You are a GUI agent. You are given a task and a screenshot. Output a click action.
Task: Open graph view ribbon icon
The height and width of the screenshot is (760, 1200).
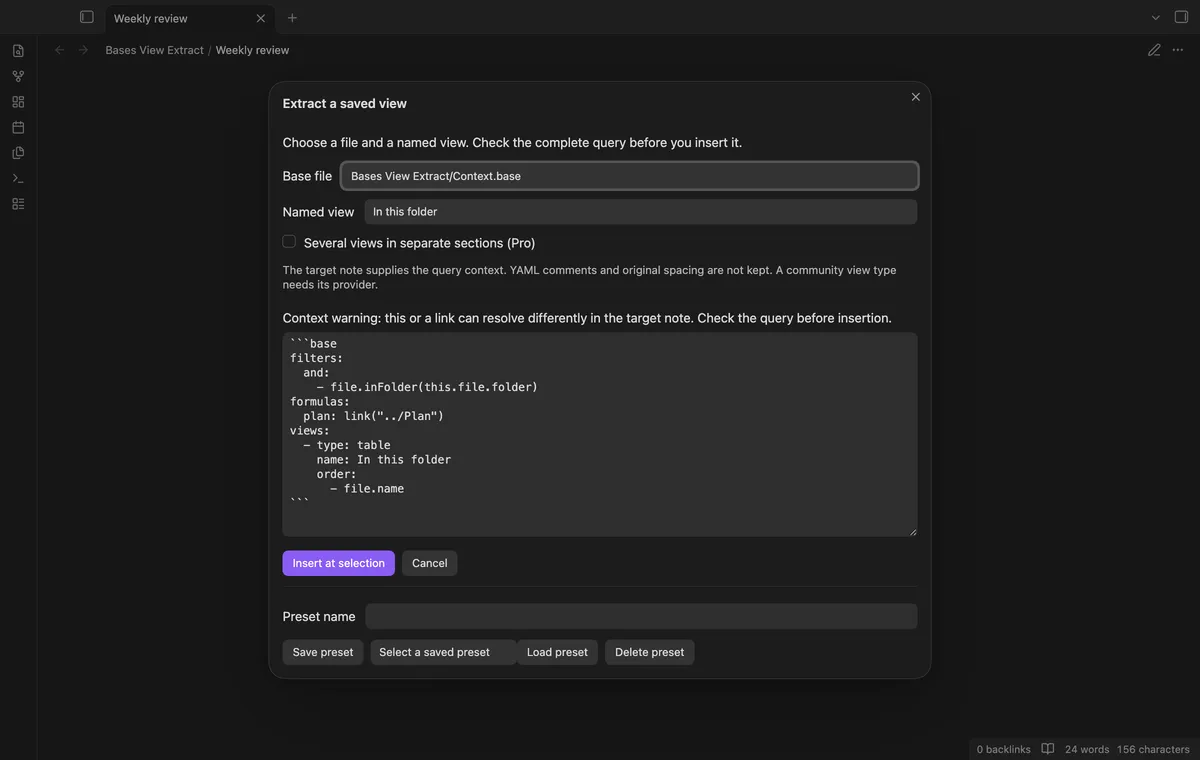tap(18, 76)
